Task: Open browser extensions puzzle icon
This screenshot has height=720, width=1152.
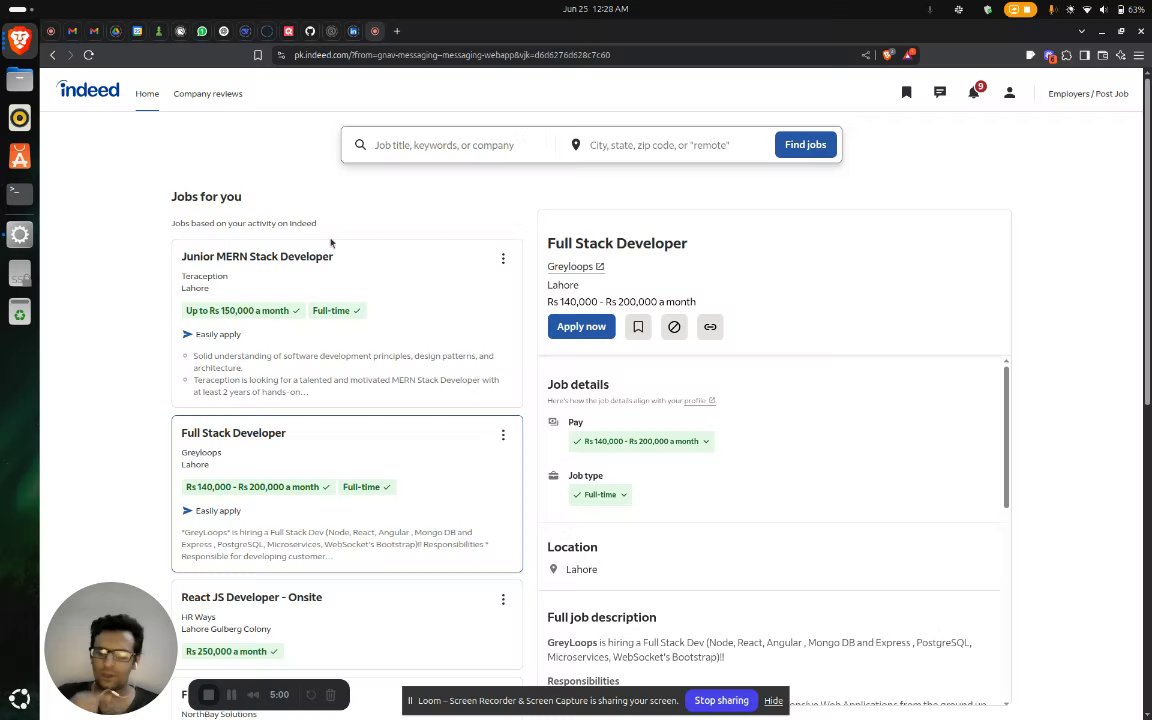Action: tap(1067, 55)
